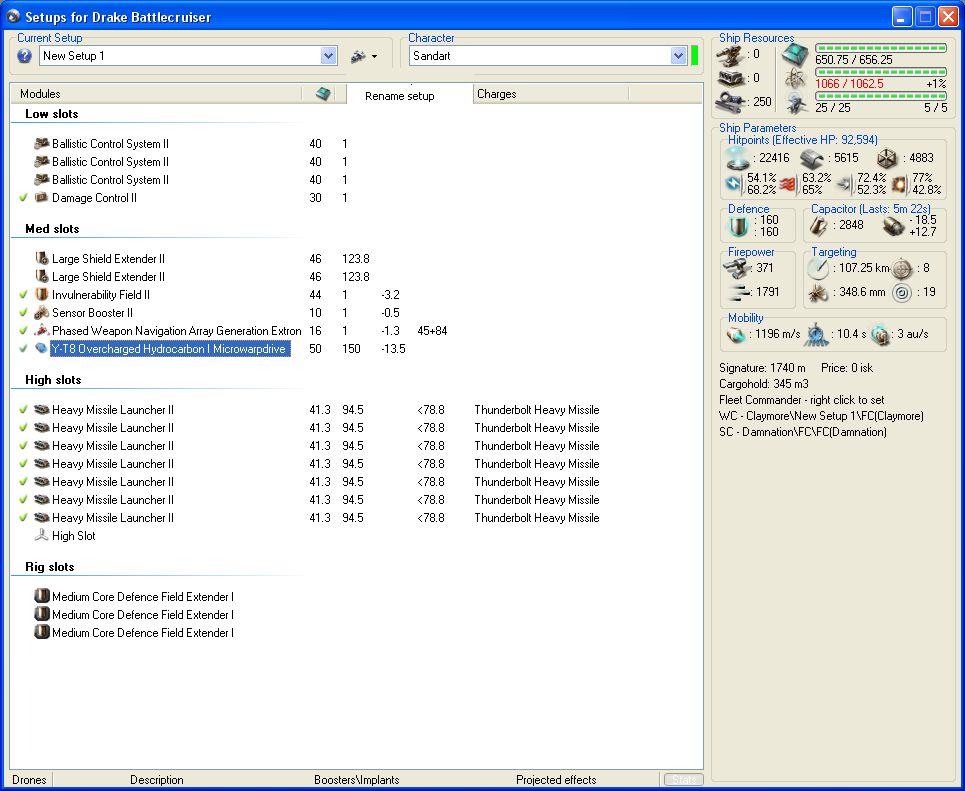Toggle Damage Control II active checkmark

[23, 198]
